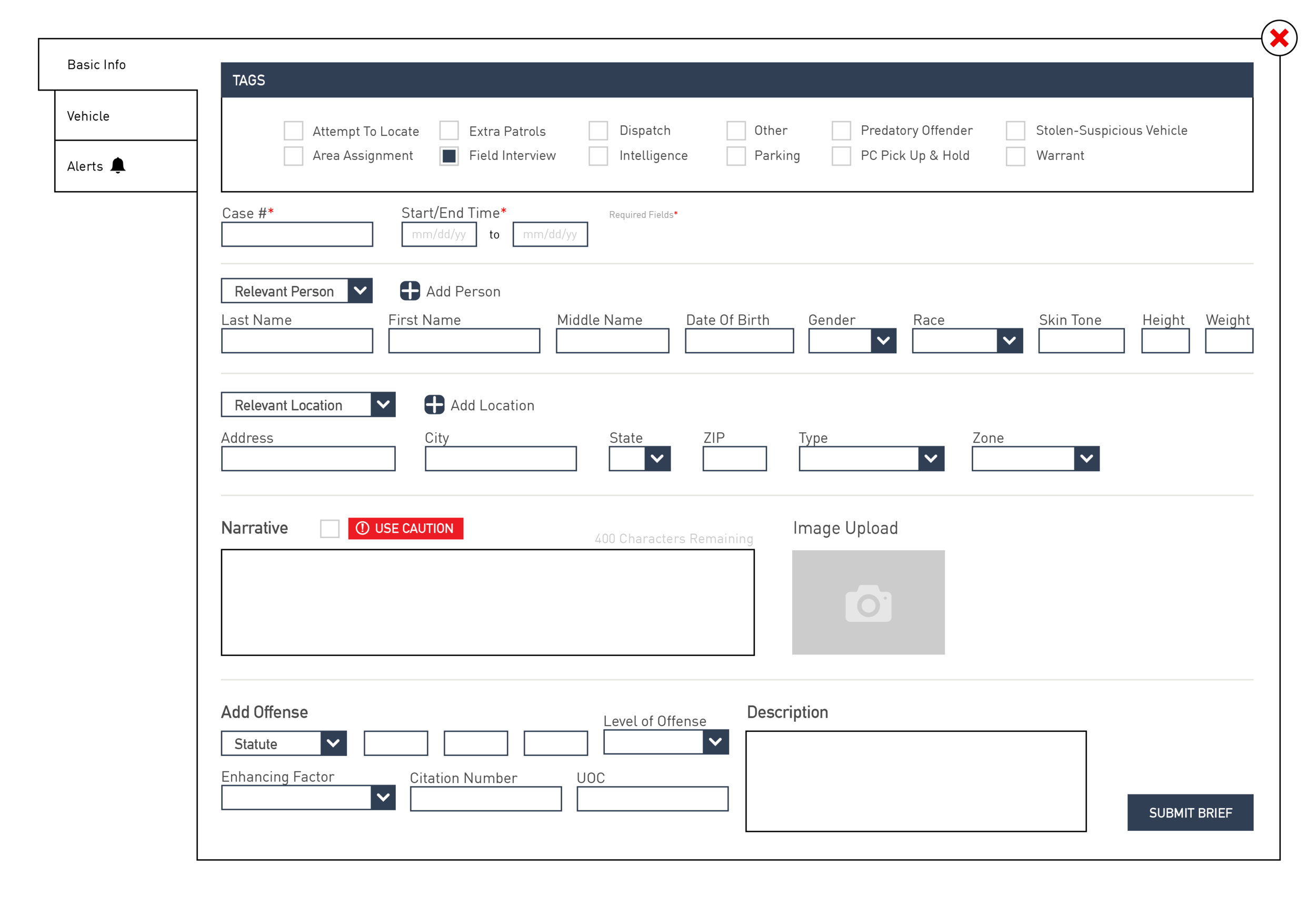Click inside the Case # field
This screenshot has height=904, width=1316.
click(297, 234)
